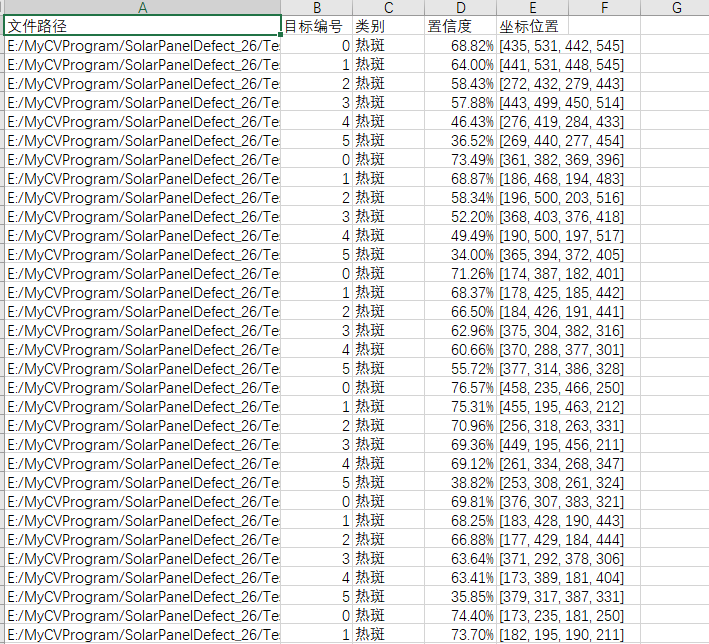Click the 类别 header cell
Image resolution: width=709 pixels, height=644 pixels.
click(388, 25)
